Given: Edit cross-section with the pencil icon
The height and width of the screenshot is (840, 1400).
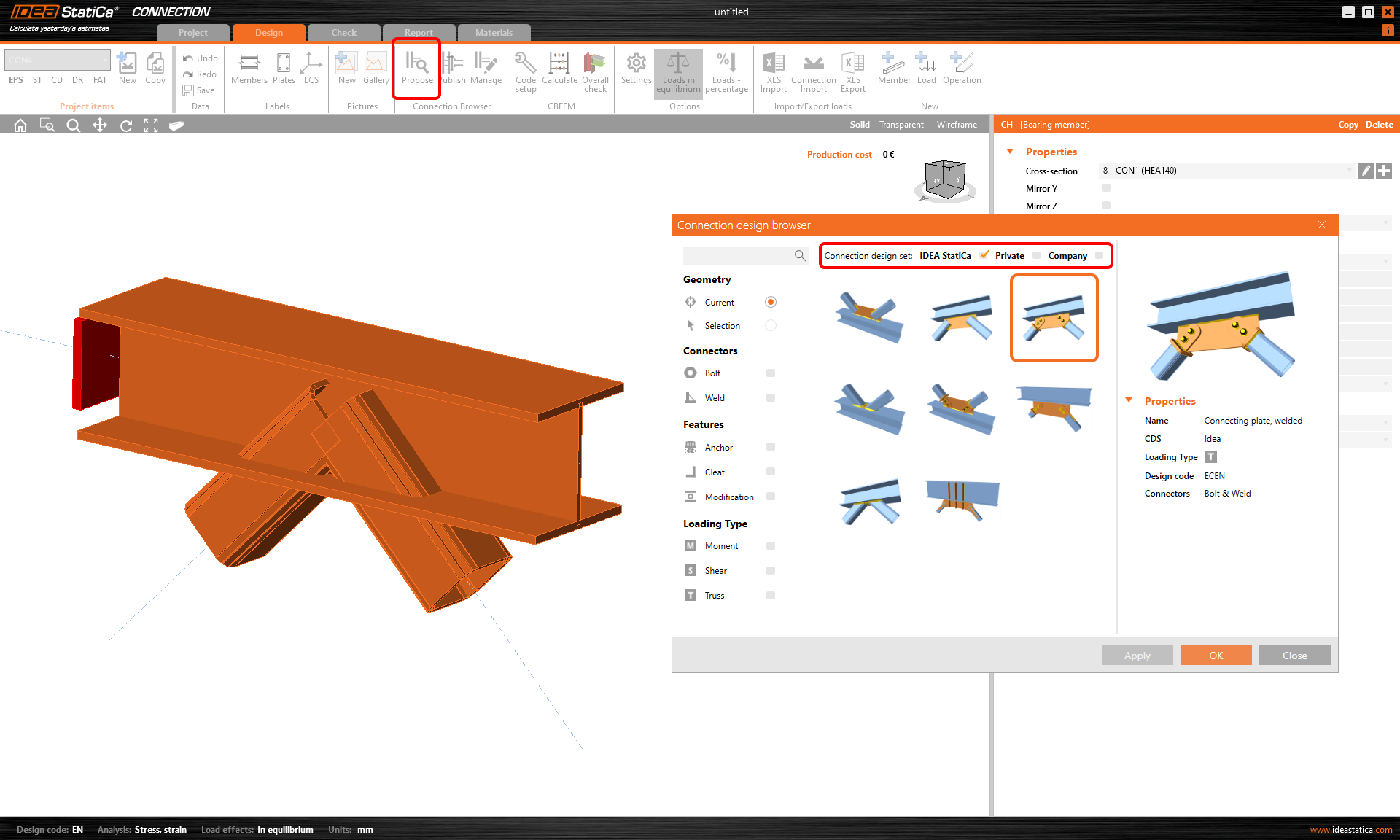Looking at the screenshot, I should [1366, 171].
